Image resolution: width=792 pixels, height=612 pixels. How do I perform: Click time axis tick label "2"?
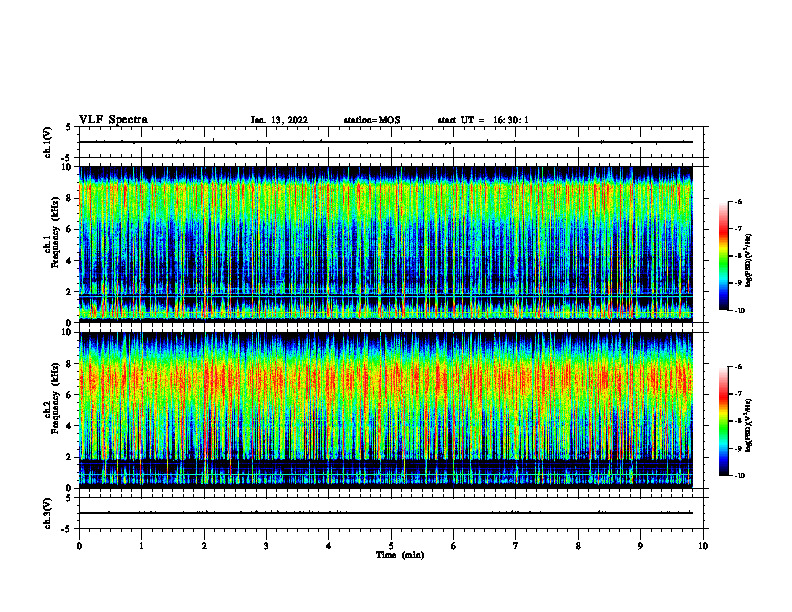coord(204,546)
